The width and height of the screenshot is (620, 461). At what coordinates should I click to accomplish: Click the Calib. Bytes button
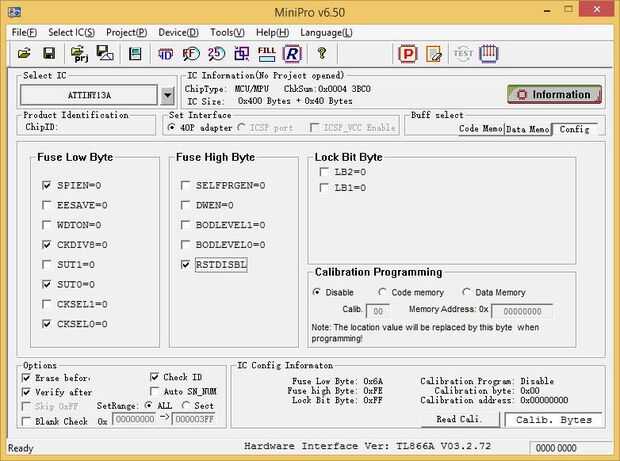pos(554,420)
